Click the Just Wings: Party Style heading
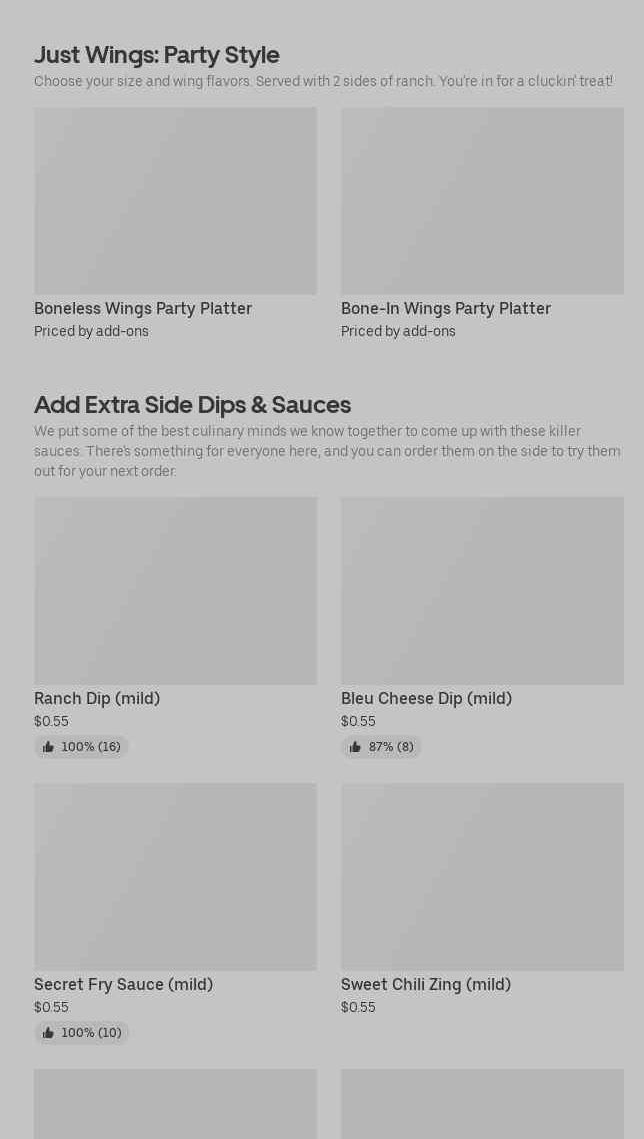Image resolution: width=644 pixels, height=1139 pixels. 157,54
